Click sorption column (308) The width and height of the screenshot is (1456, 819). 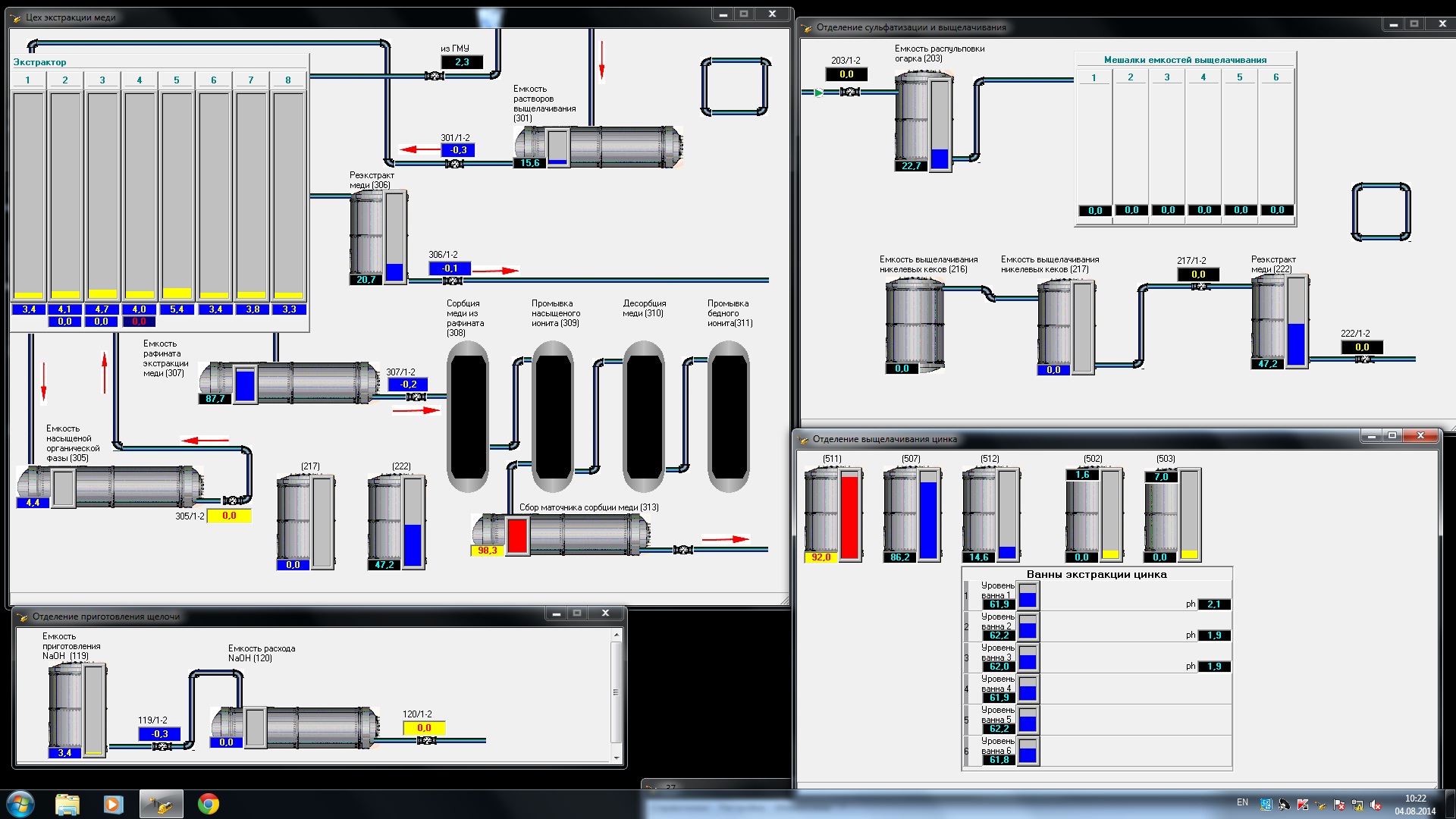[468, 416]
